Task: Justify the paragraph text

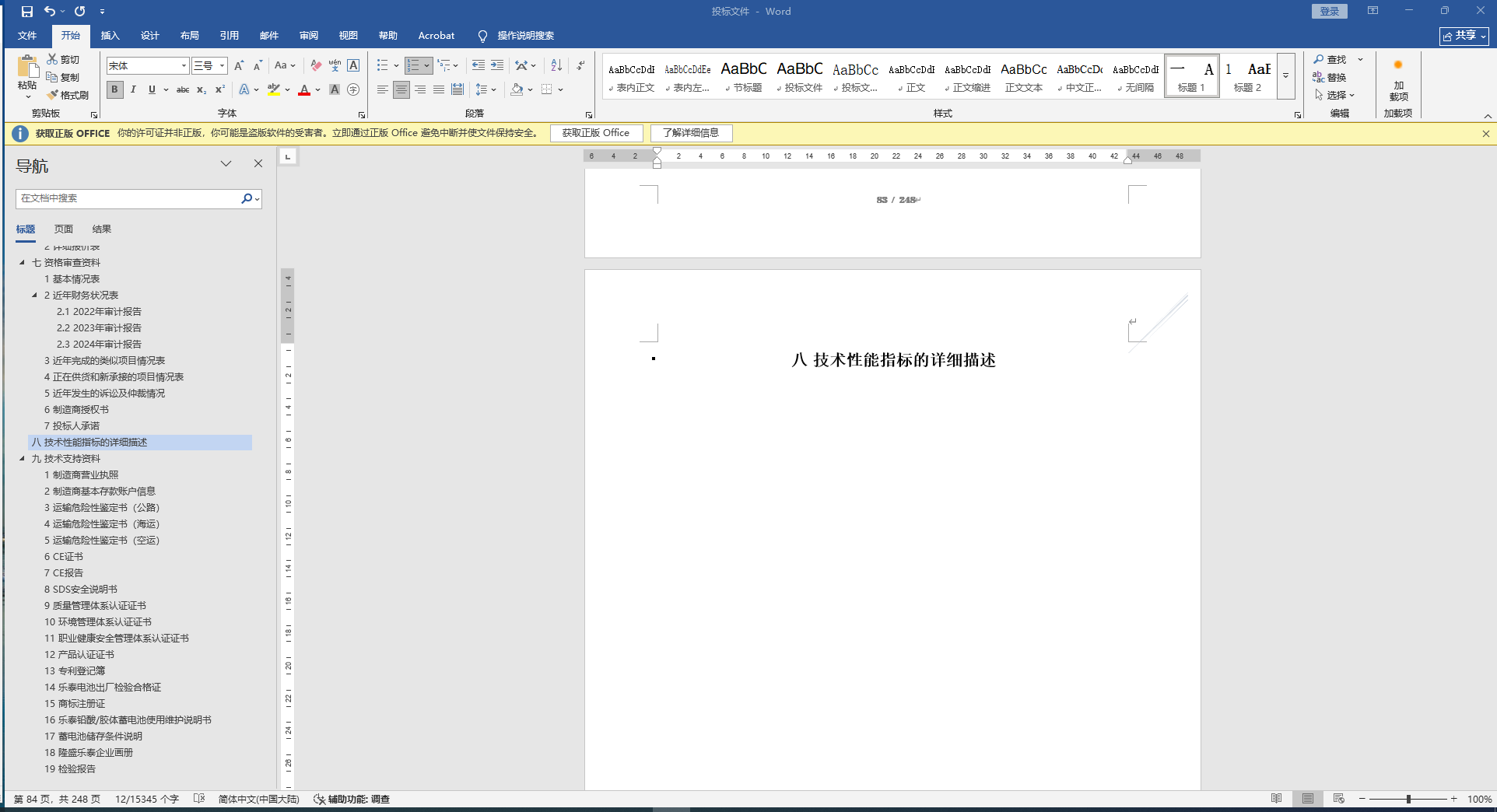Action: click(439, 90)
